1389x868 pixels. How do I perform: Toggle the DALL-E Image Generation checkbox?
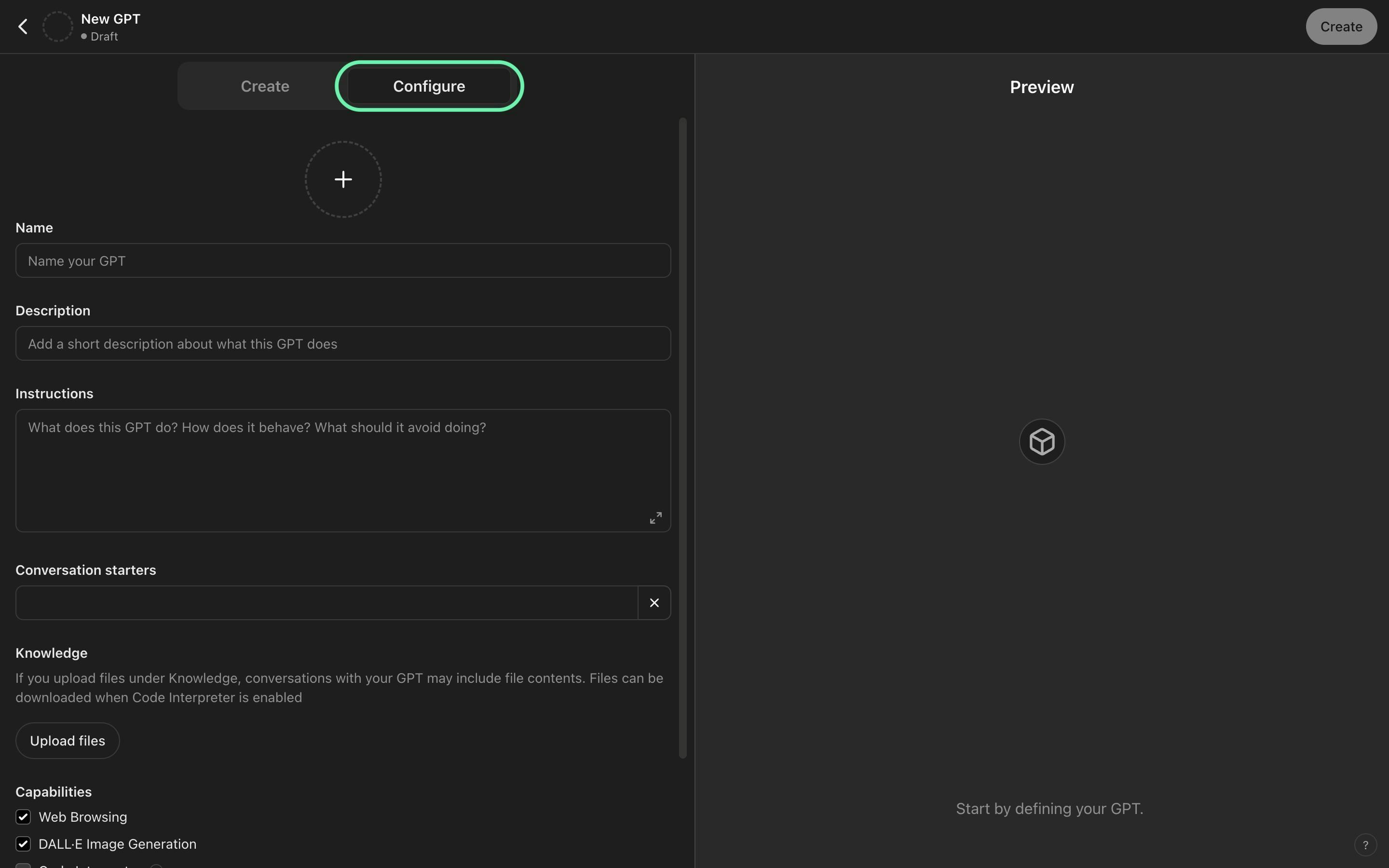coord(22,843)
